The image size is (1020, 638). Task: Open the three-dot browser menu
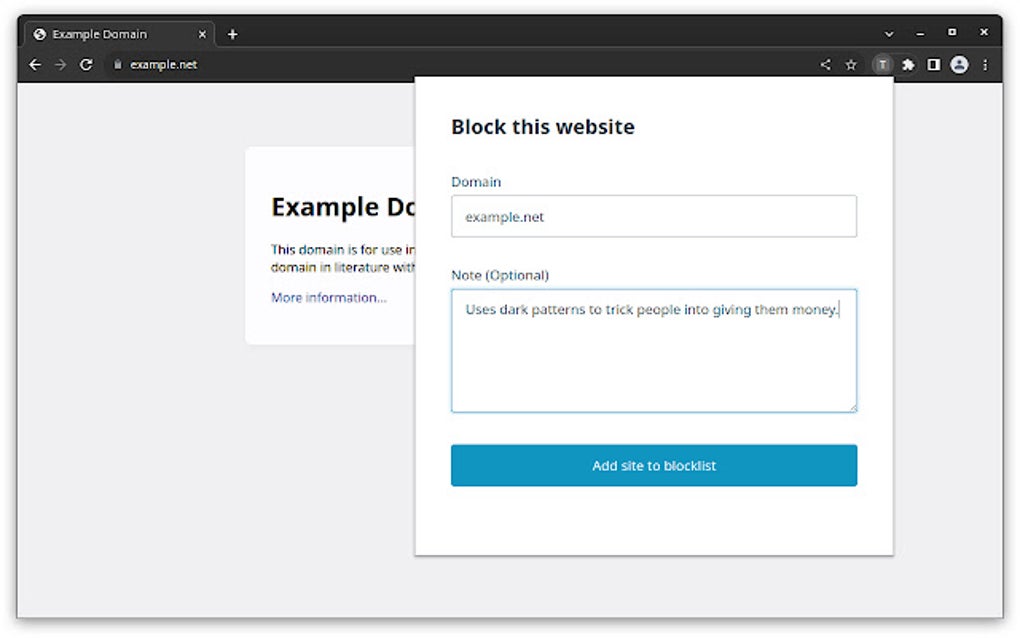(x=986, y=64)
